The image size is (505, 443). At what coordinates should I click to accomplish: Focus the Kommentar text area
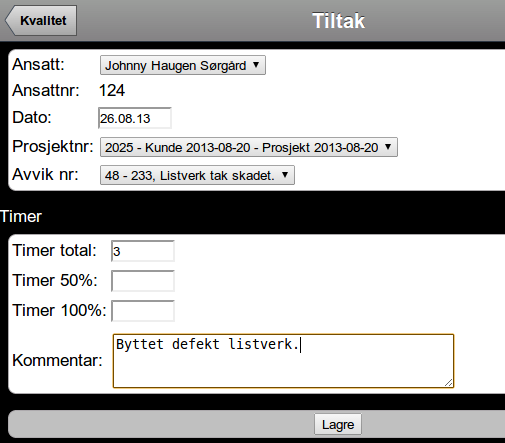(x=283, y=361)
